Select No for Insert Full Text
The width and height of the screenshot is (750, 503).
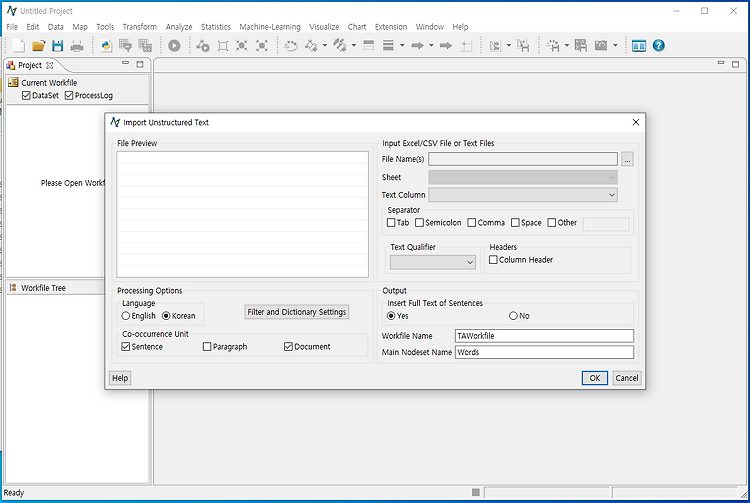[513, 316]
